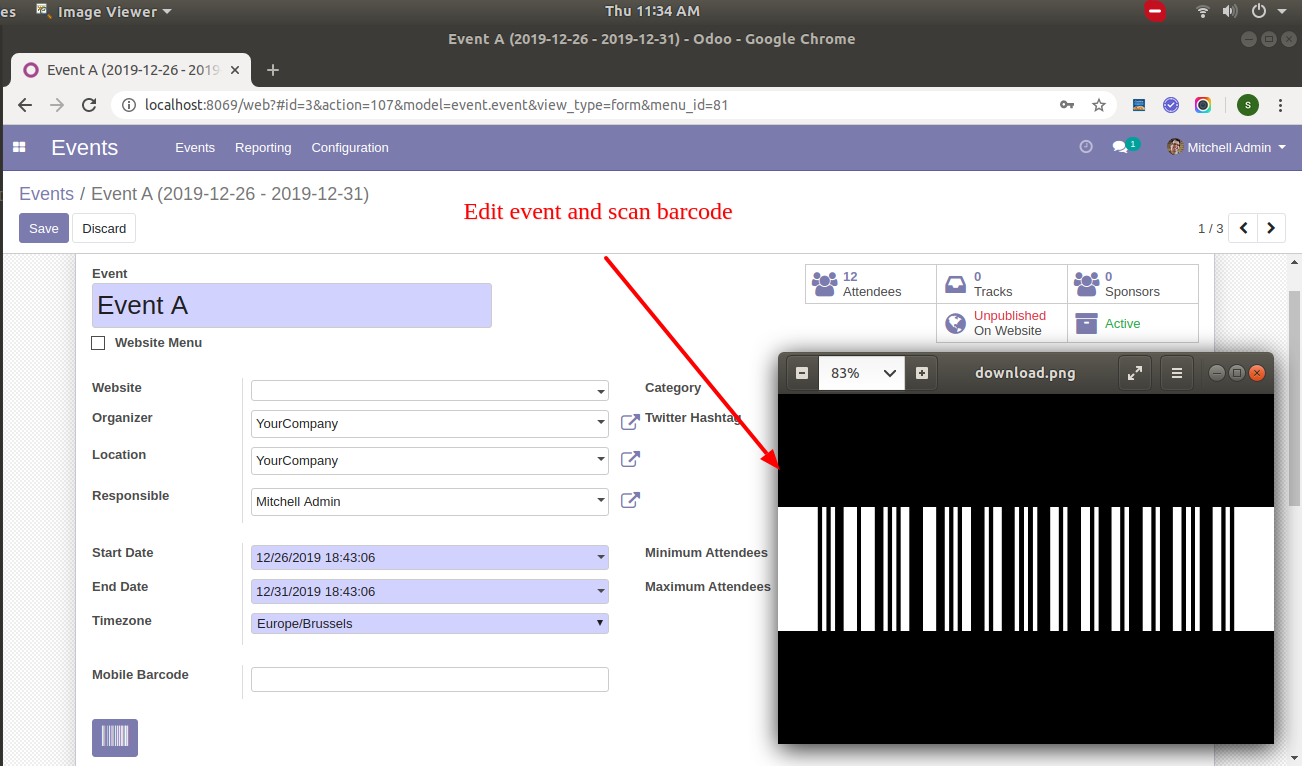
Task: Expand the Responsible dropdown
Action: 601,501
